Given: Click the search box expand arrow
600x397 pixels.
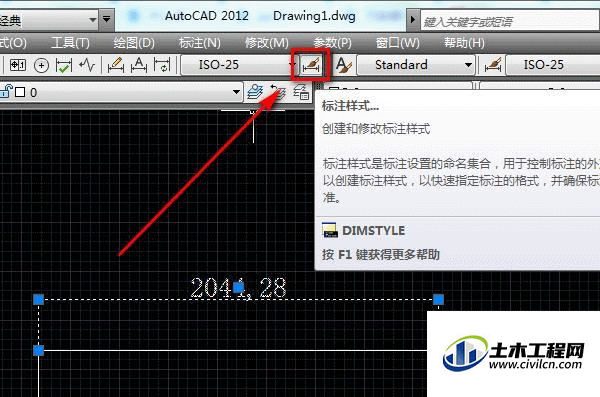Looking at the screenshot, I should pyautogui.click(x=412, y=20).
